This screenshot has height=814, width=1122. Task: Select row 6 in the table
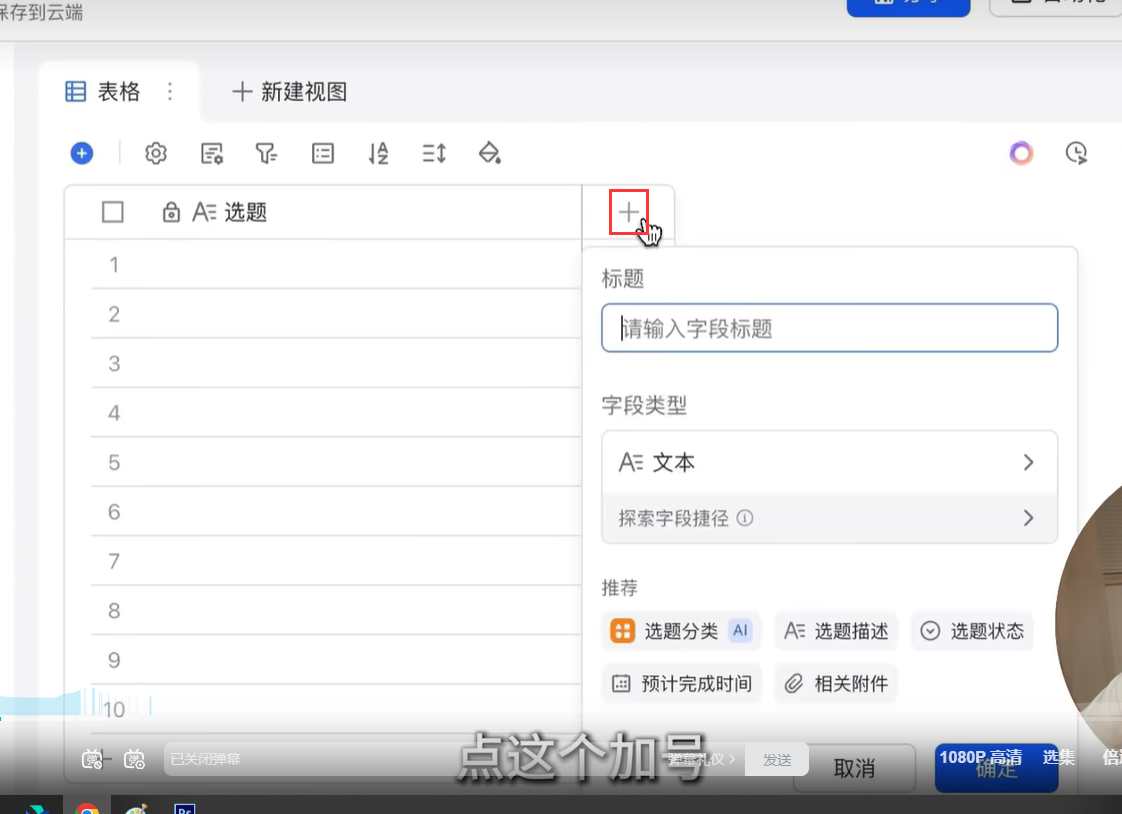point(323,511)
